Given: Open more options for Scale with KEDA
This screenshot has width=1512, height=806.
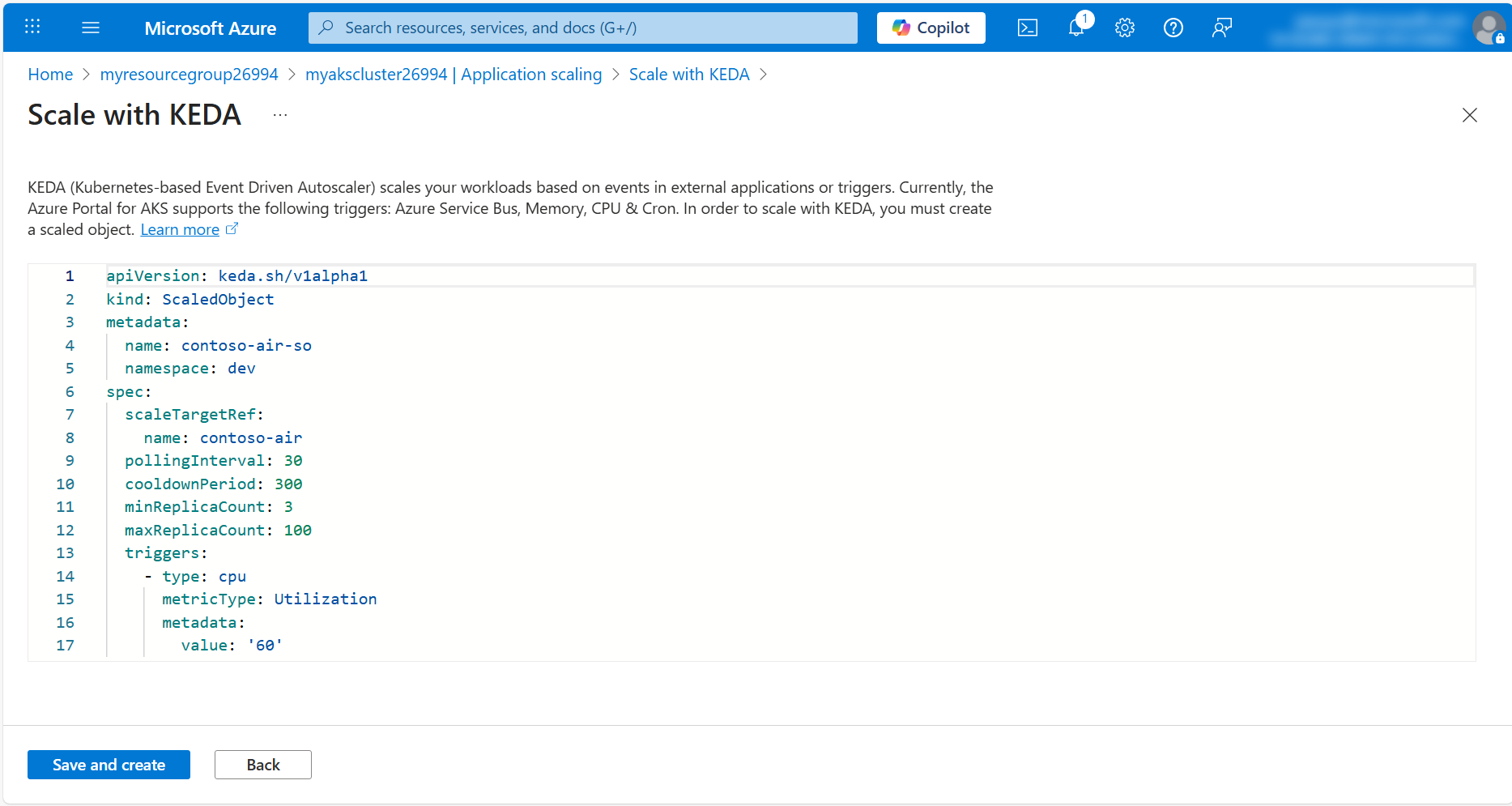Looking at the screenshot, I should pos(279,114).
